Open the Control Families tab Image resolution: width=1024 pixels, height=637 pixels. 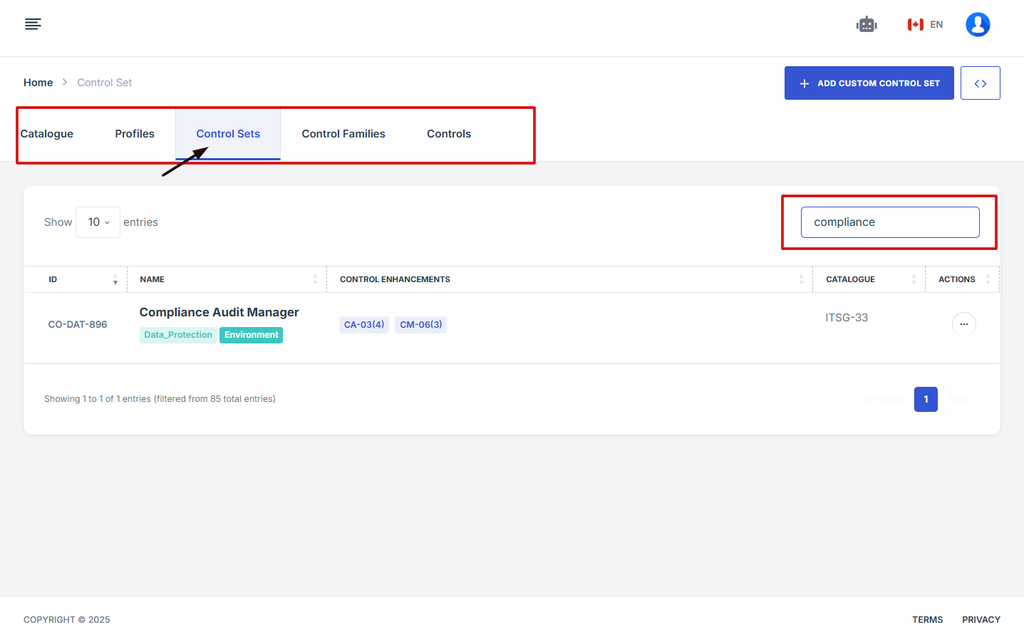[x=343, y=134]
